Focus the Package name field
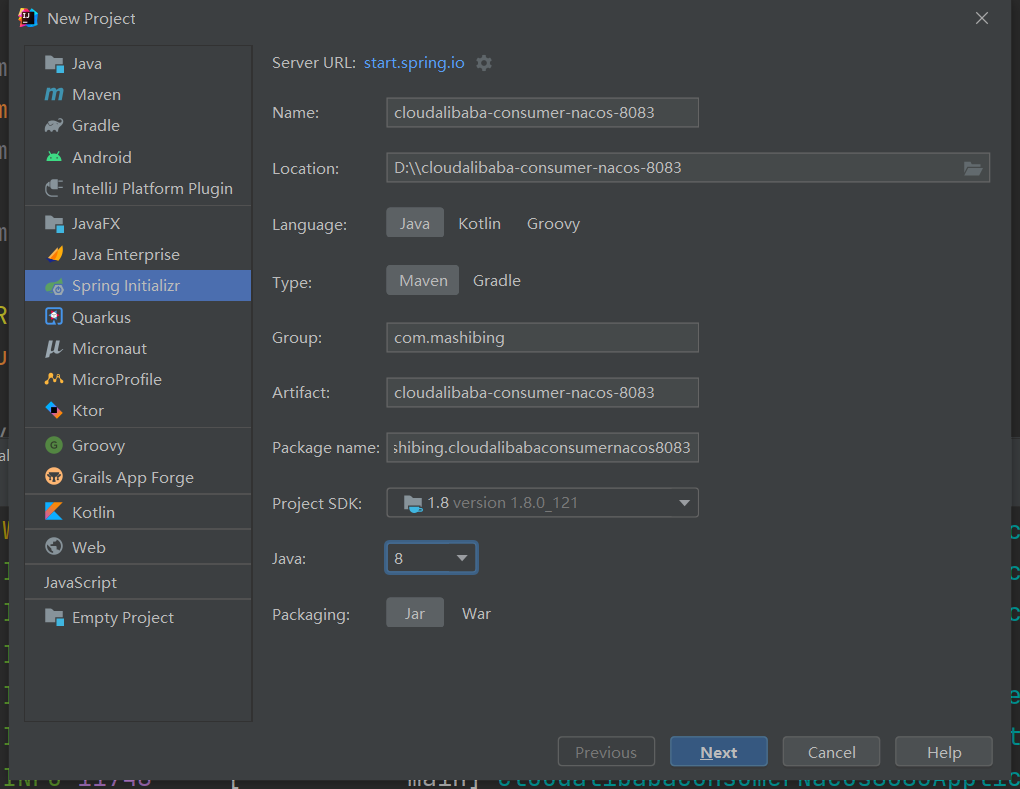The width and height of the screenshot is (1020, 789). point(543,448)
